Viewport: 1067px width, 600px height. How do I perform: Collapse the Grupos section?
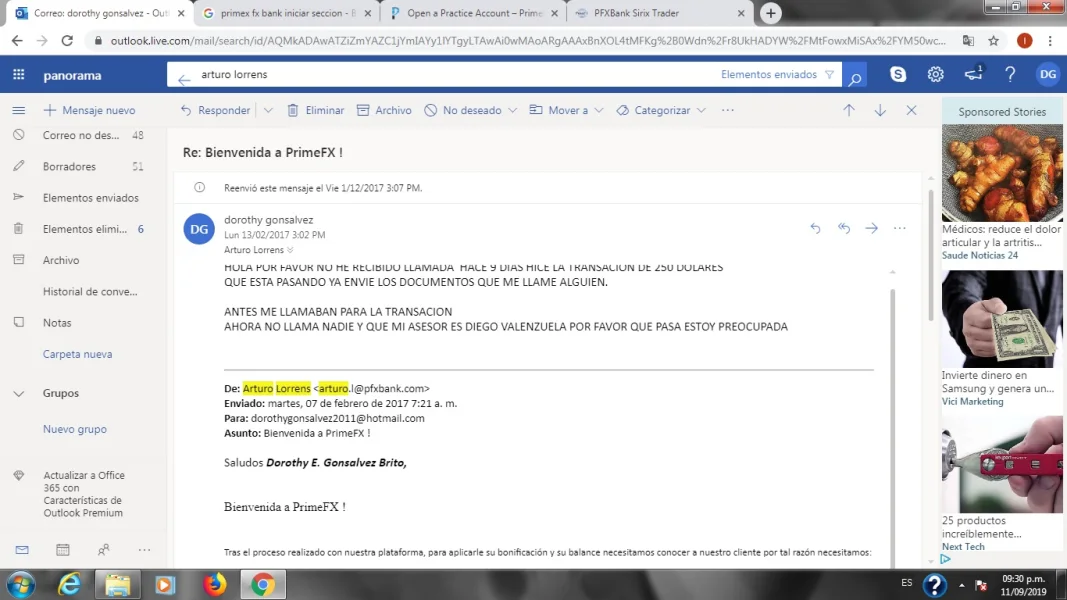pyautogui.click(x=18, y=394)
